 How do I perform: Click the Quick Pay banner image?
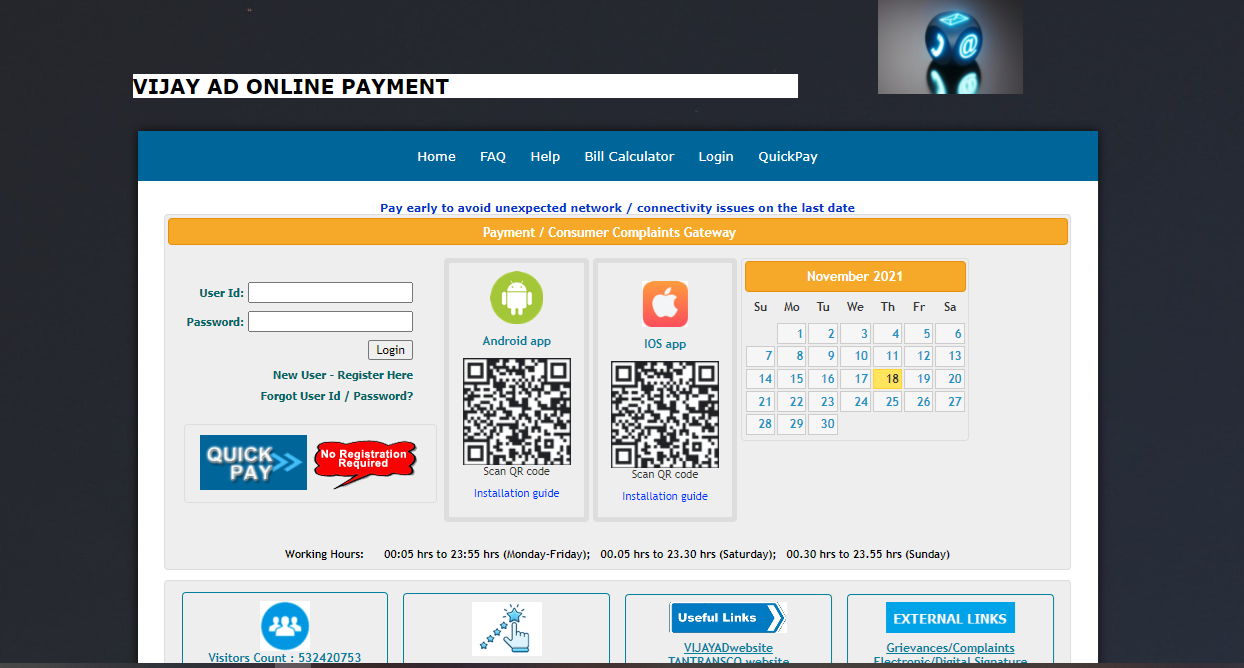[x=253, y=462]
